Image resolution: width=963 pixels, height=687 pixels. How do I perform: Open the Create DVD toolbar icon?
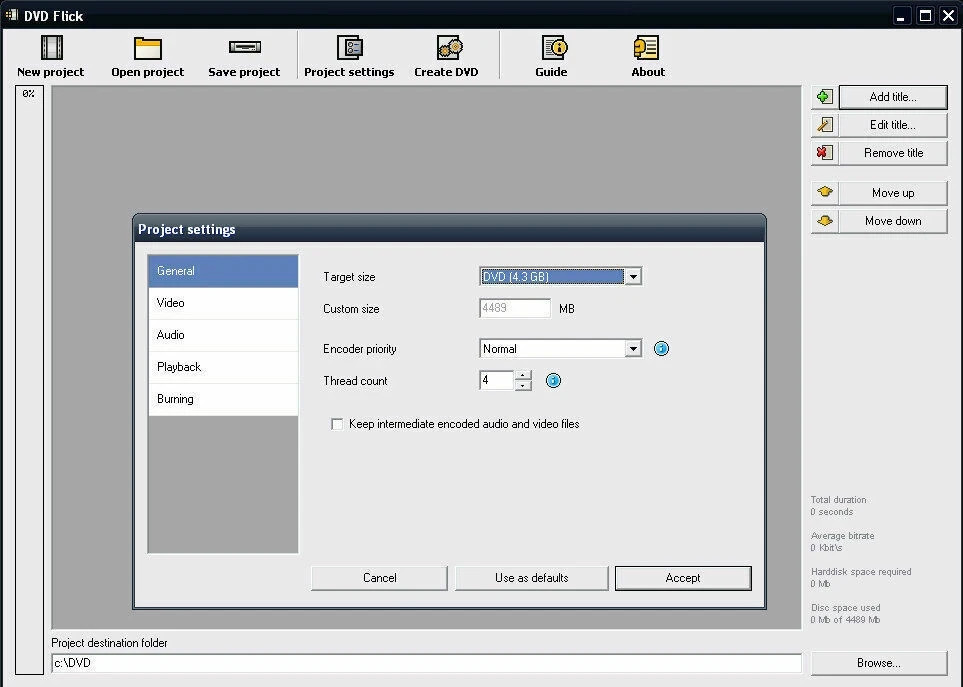tap(447, 54)
